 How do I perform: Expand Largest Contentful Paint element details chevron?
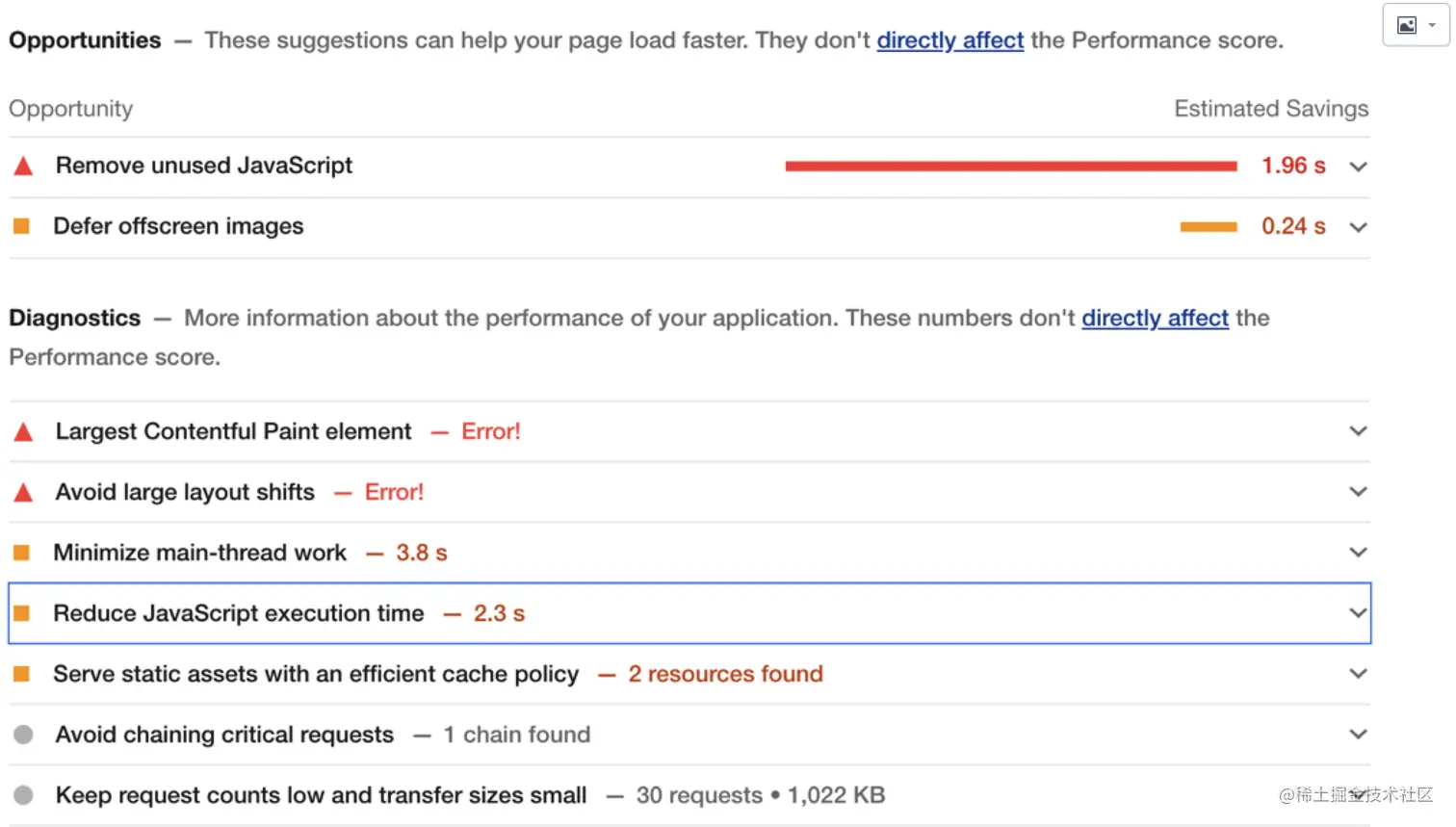(1358, 431)
